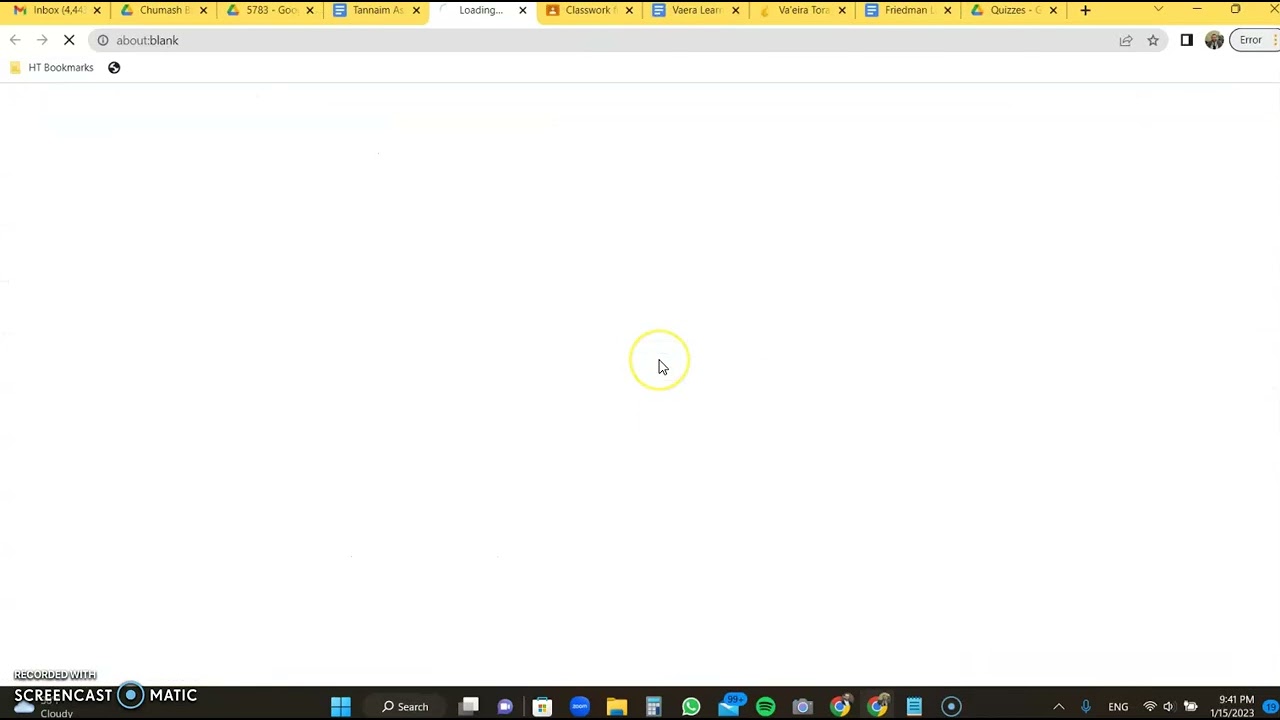This screenshot has width=1280, height=720.
Task: Close the Classwork tab
Action: coord(629,10)
